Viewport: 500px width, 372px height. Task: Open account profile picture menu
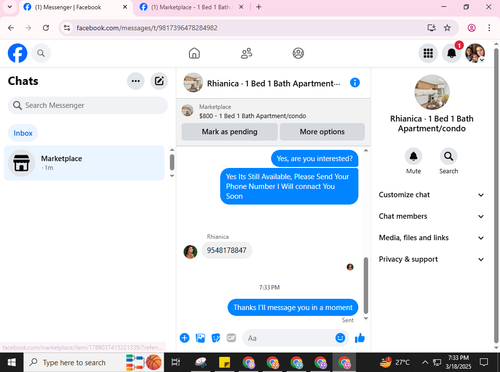[475, 53]
